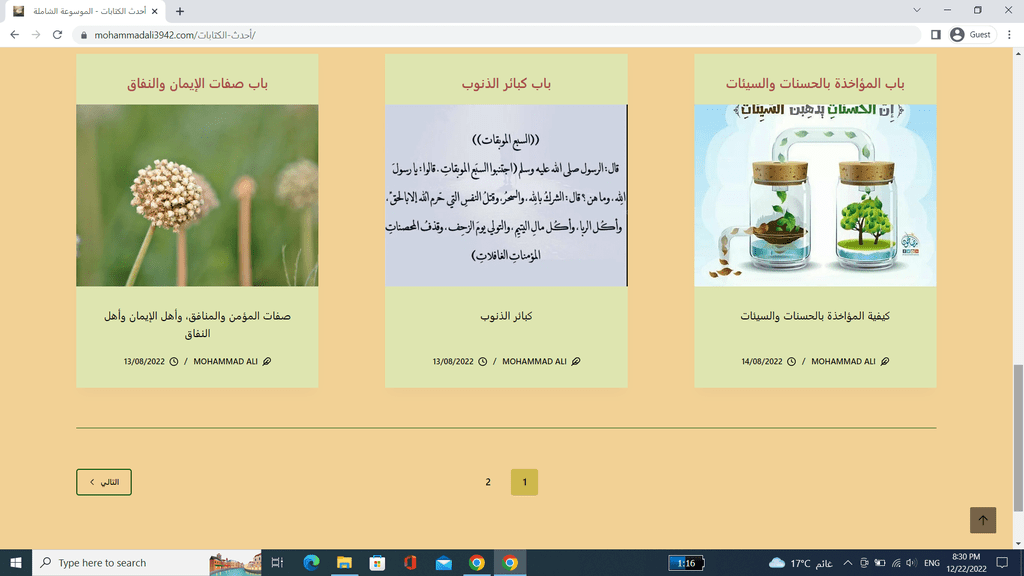Screen dimensions: 1024x576
Task: Open File Explorer from taskbar
Action: 344,562
